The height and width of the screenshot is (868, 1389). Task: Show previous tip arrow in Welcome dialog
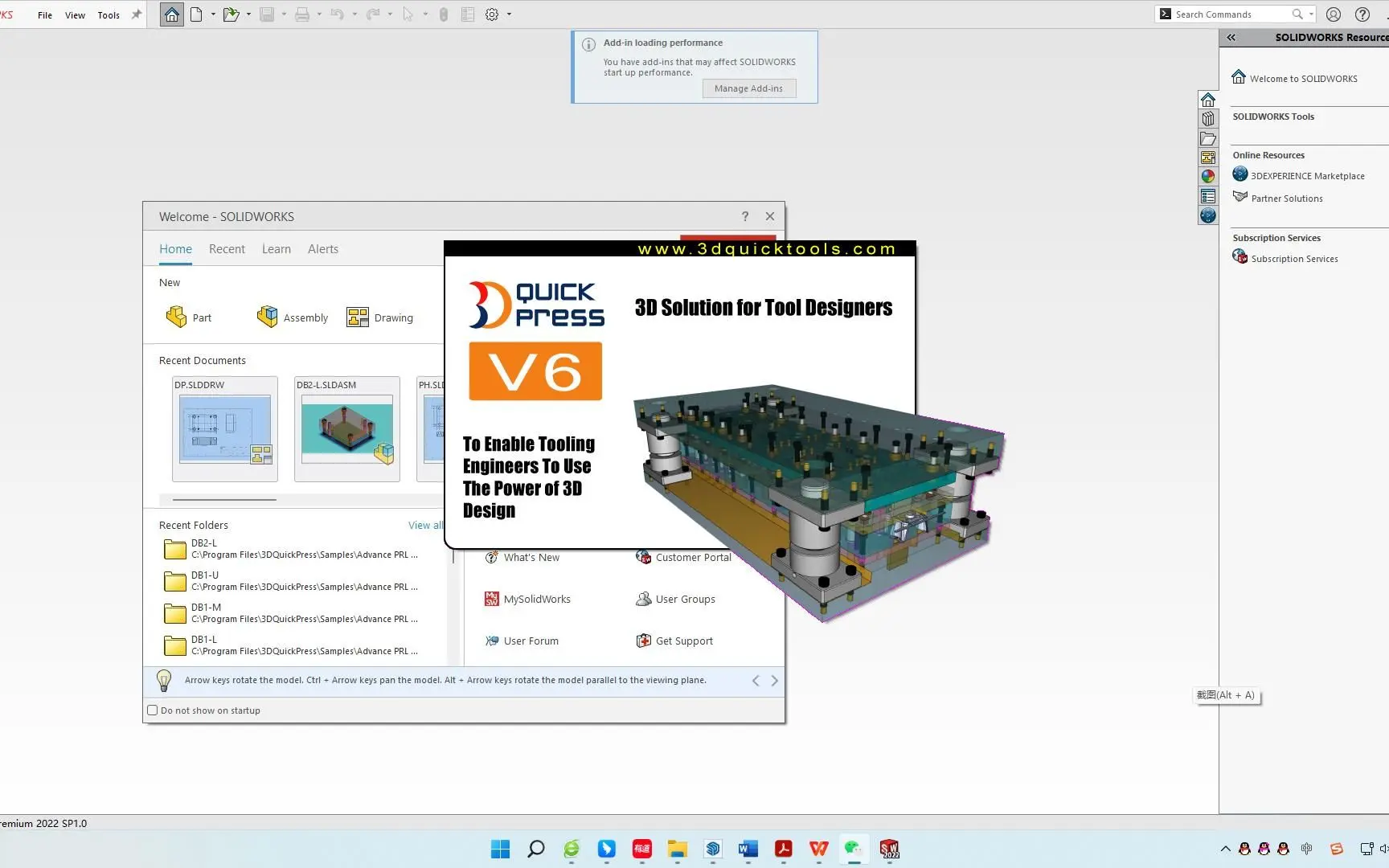pos(756,681)
